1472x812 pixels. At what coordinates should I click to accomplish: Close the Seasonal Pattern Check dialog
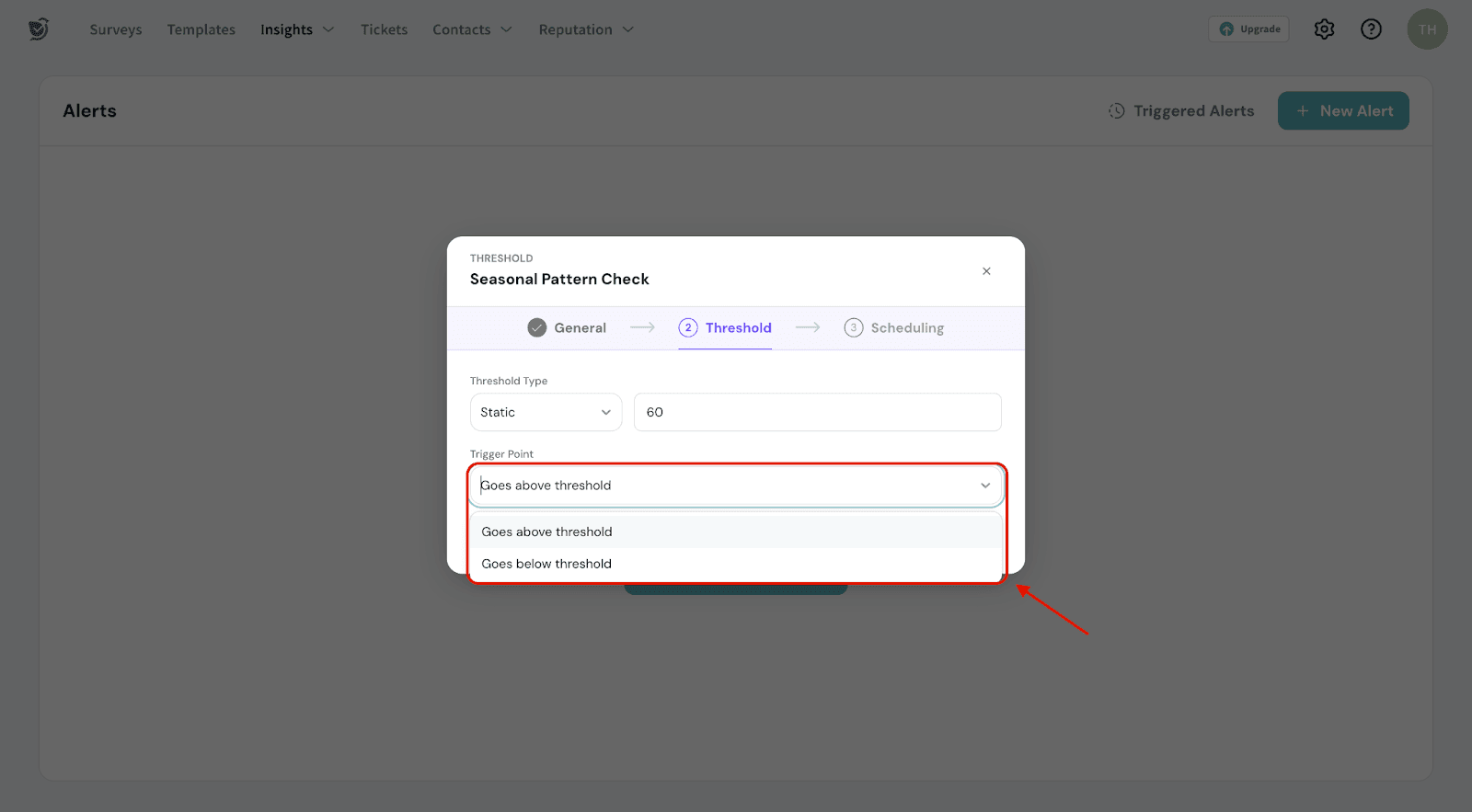pos(986,271)
